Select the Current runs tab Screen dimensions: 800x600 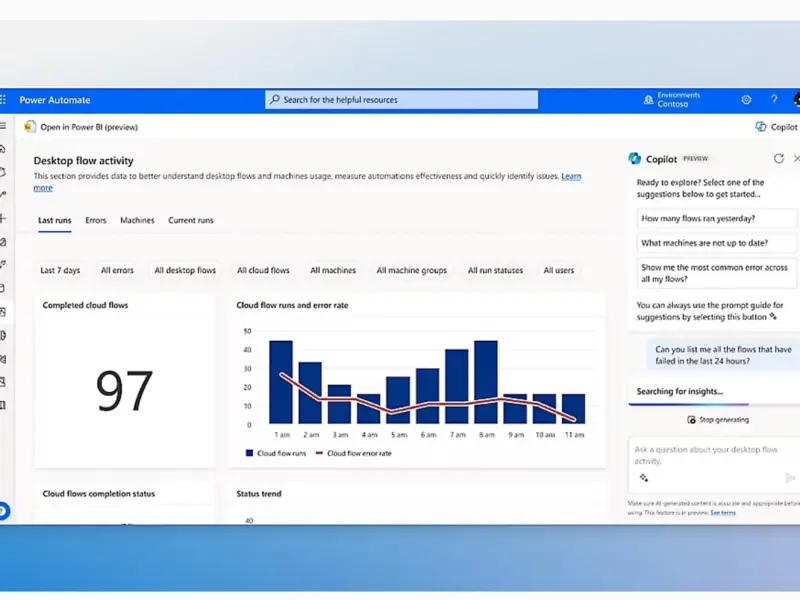pyautogui.click(x=190, y=220)
